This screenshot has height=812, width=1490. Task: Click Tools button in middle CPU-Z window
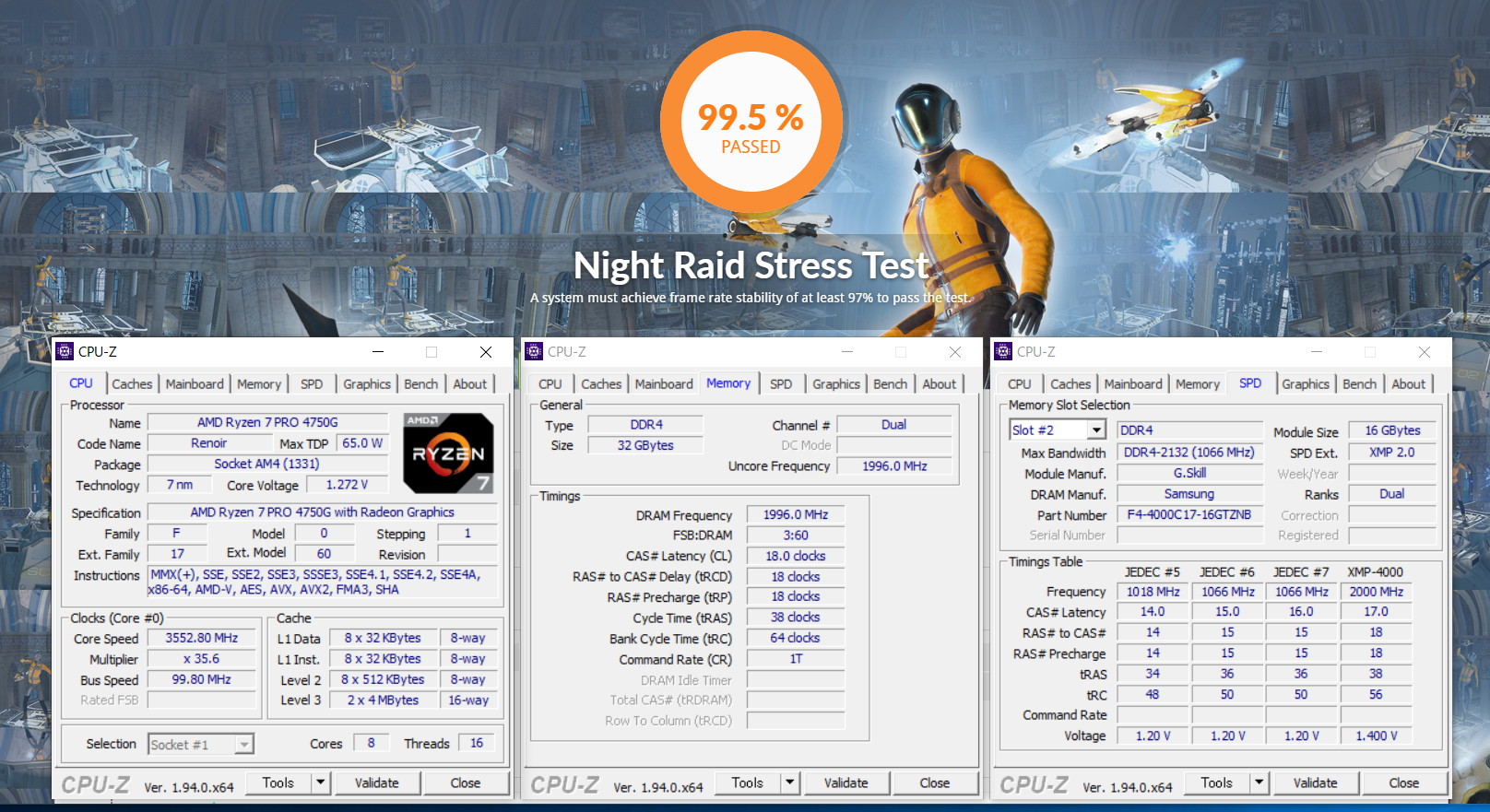[x=748, y=783]
